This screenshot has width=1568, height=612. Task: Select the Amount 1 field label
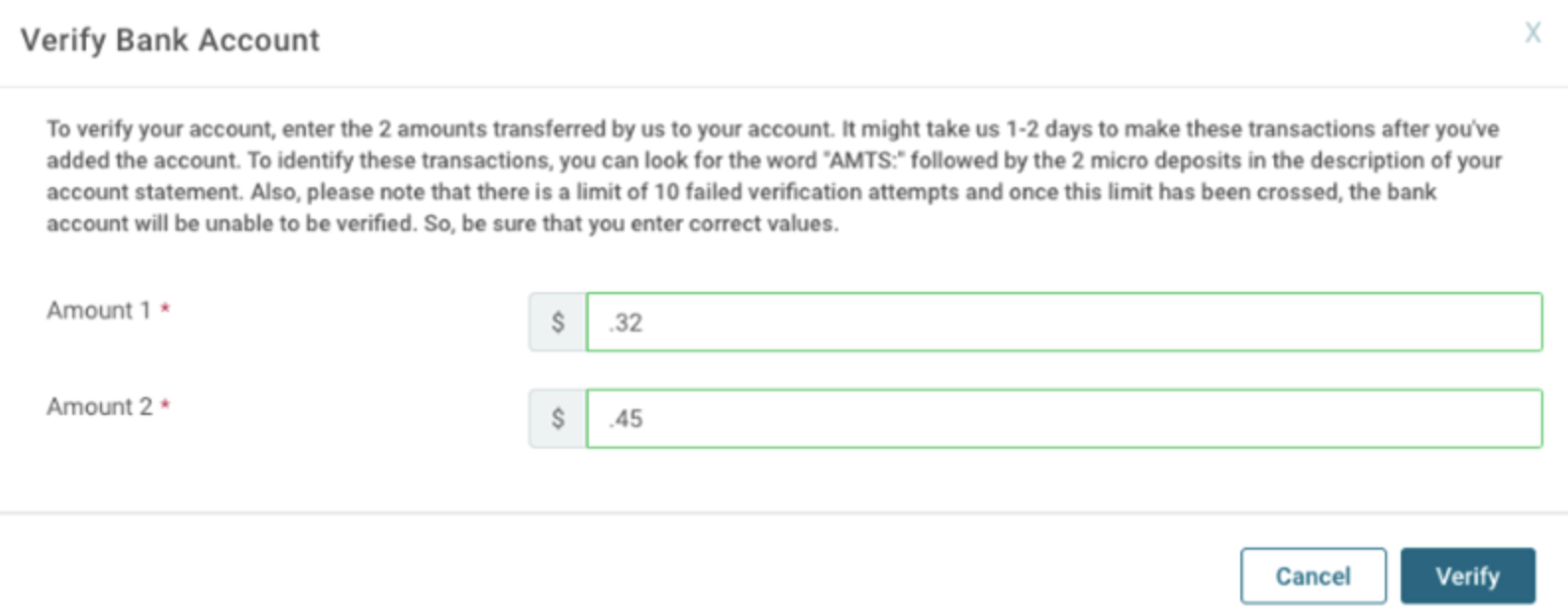pyautogui.click(x=98, y=310)
